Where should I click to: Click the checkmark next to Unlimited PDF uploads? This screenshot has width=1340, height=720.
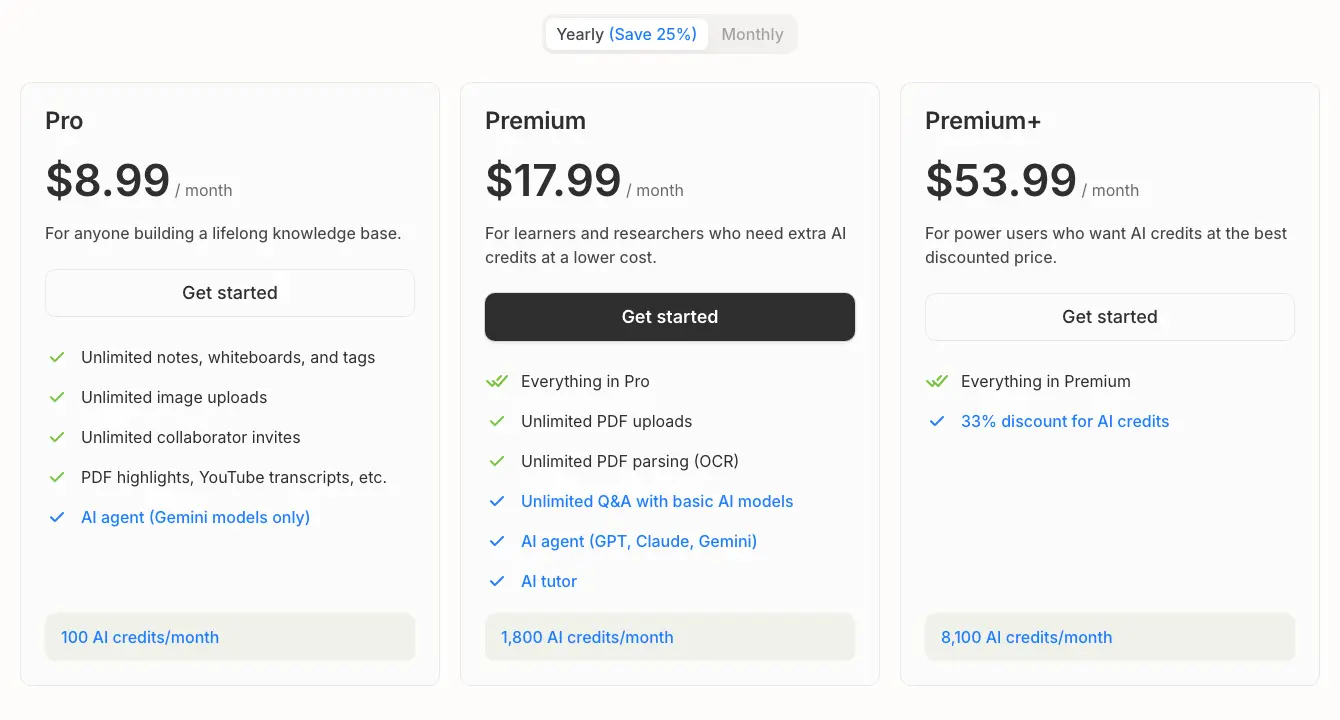[x=497, y=421]
